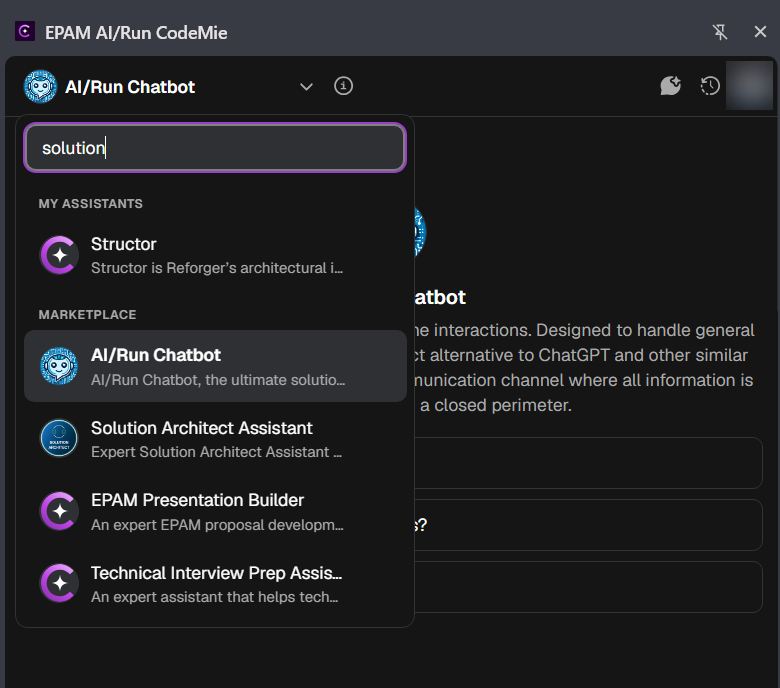Close the EPAM AI/Run CodeMie panel
The height and width of the screenshot is (688, 780).
click(x=760, y=32)
